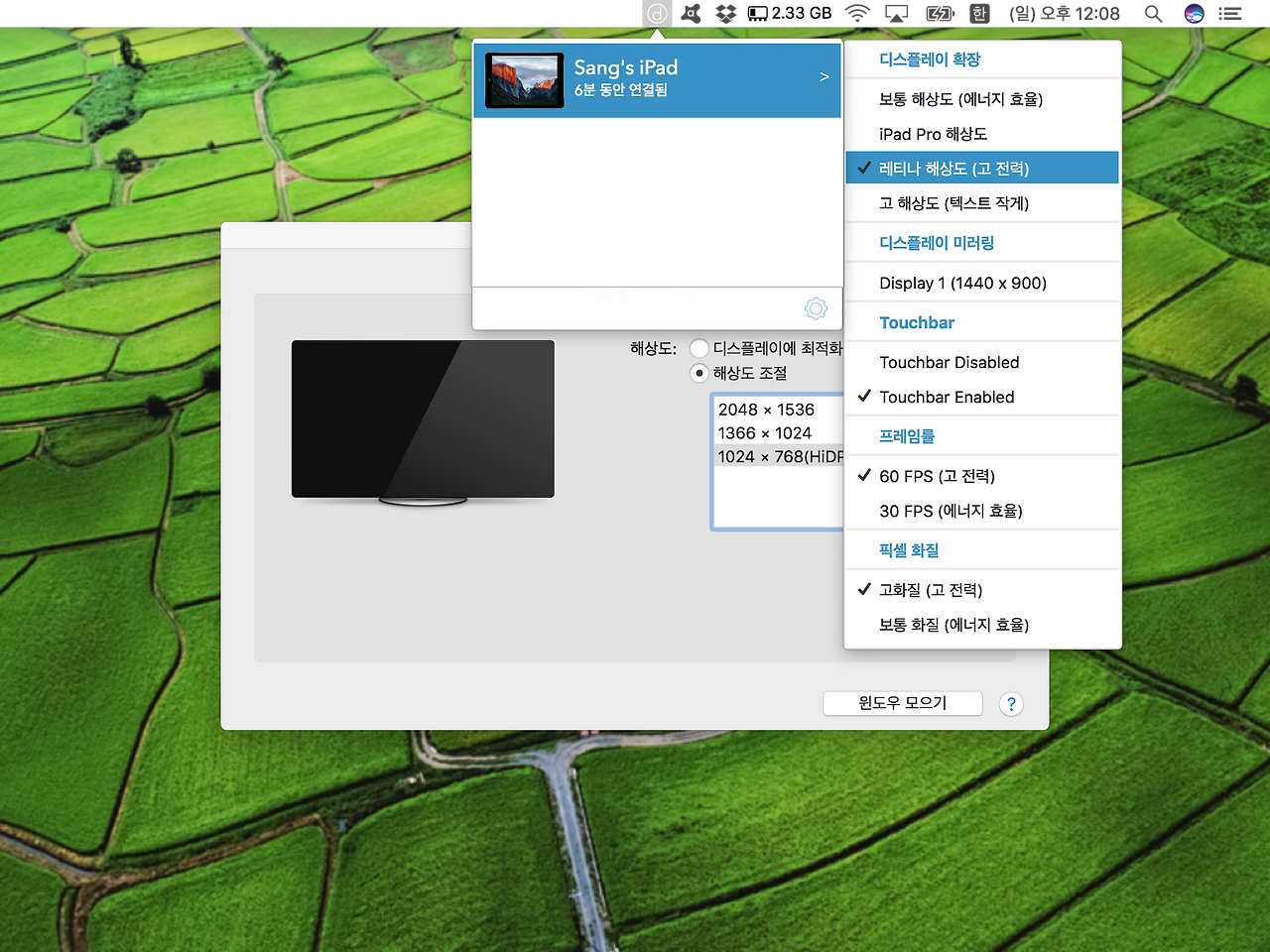Select 고화질 (고 전력) pixel quality
1270x952 pixels.
pyautogui.click(x=982, y=590)
